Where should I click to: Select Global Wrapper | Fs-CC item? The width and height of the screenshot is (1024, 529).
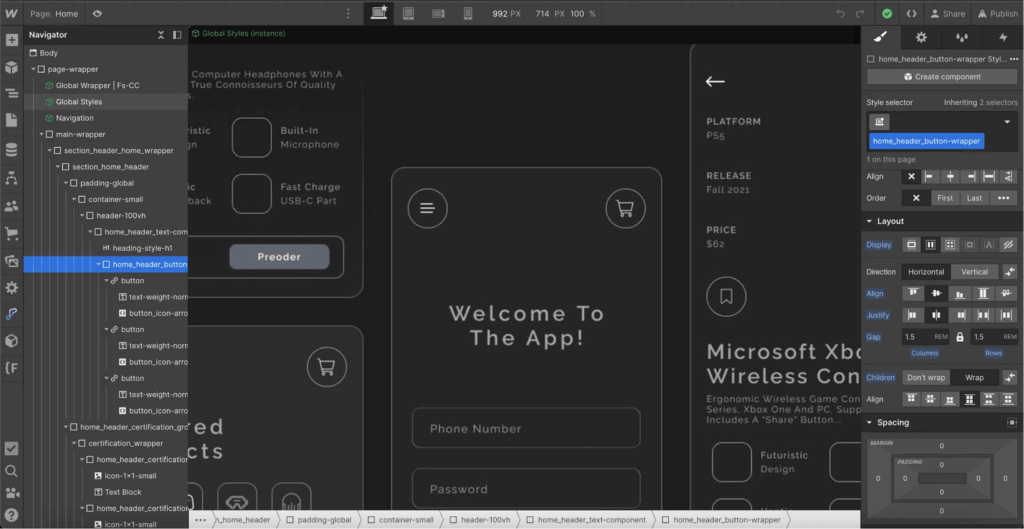click(x=106, y=86)
